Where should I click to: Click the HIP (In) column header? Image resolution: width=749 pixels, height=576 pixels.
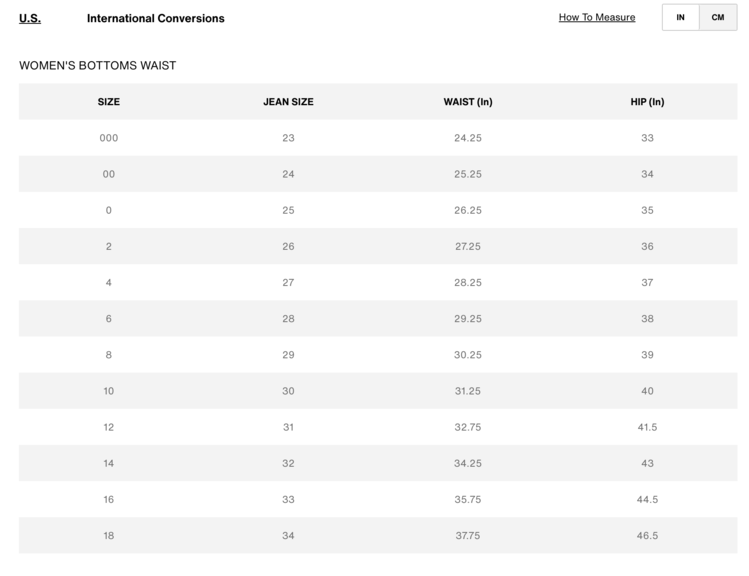point(647,102)
